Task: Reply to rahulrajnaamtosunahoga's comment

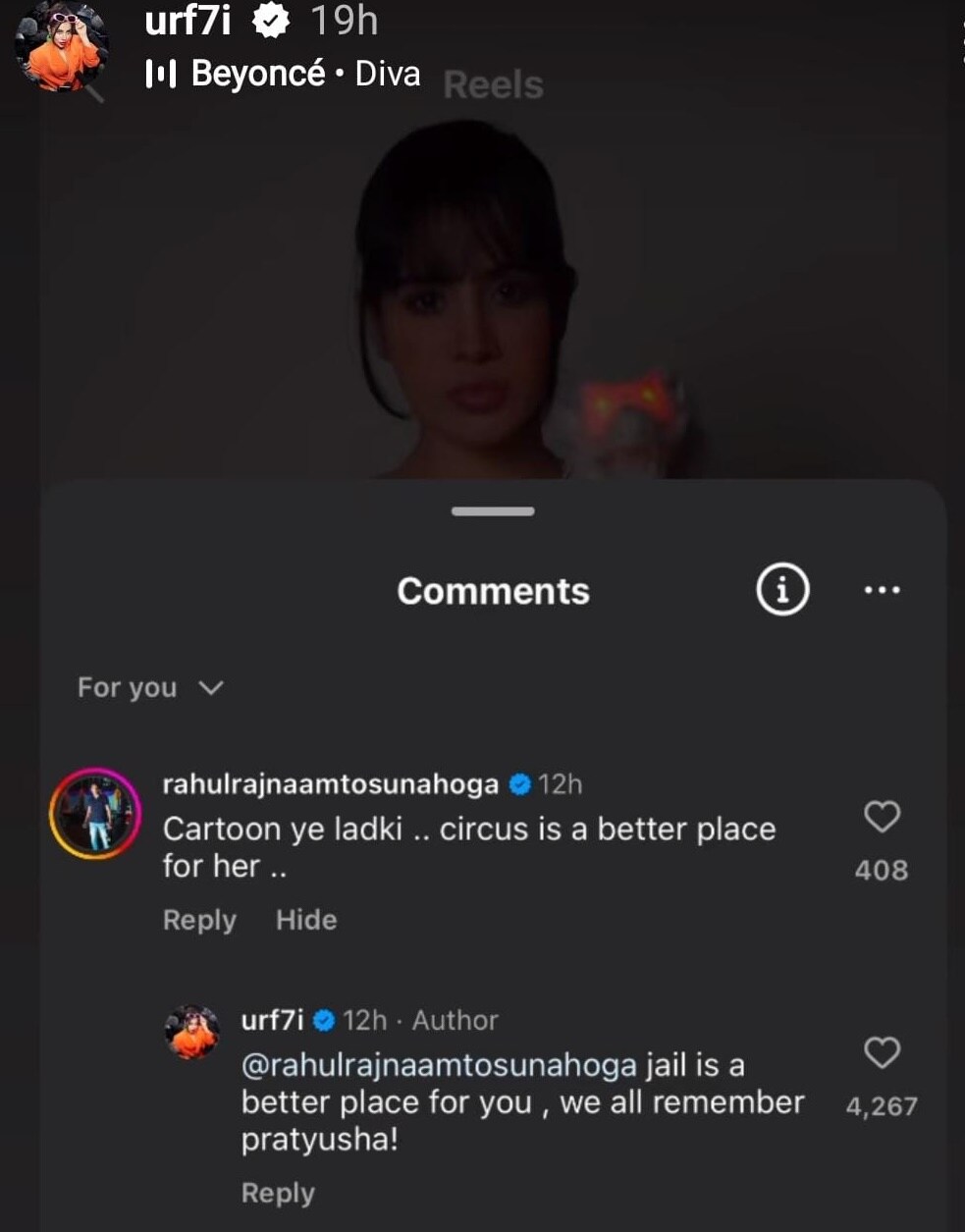Action: [199, 920]
